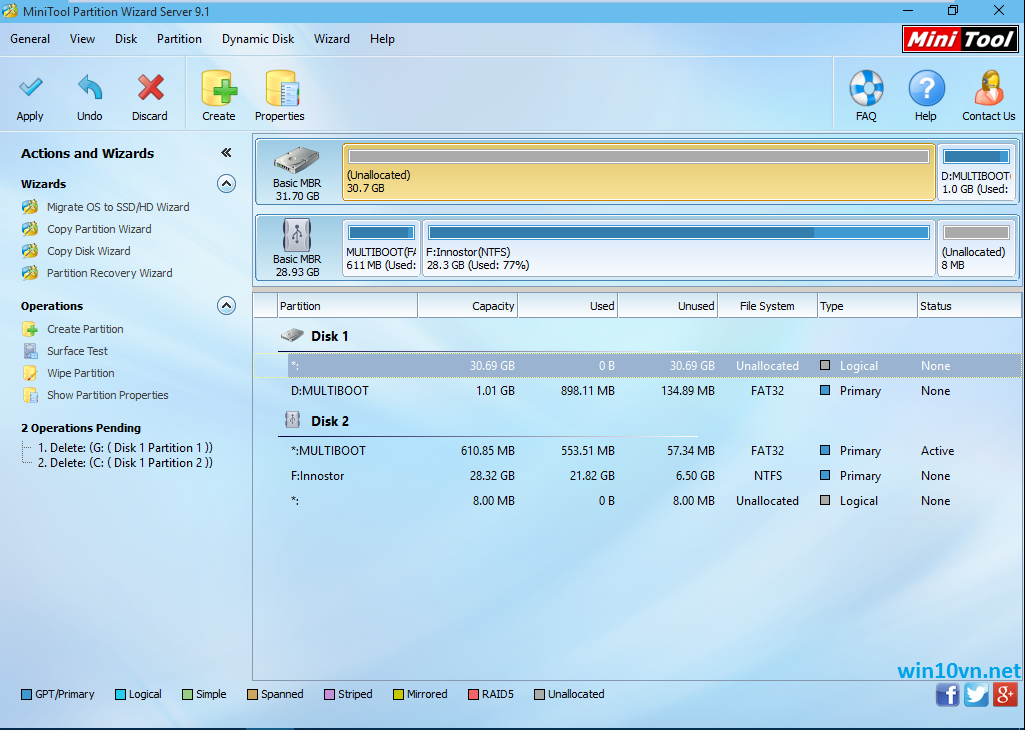Click the Show Partition Properties icon
Screen dimensions: 1025x730
pyautogui.click(x=30, y=395)
